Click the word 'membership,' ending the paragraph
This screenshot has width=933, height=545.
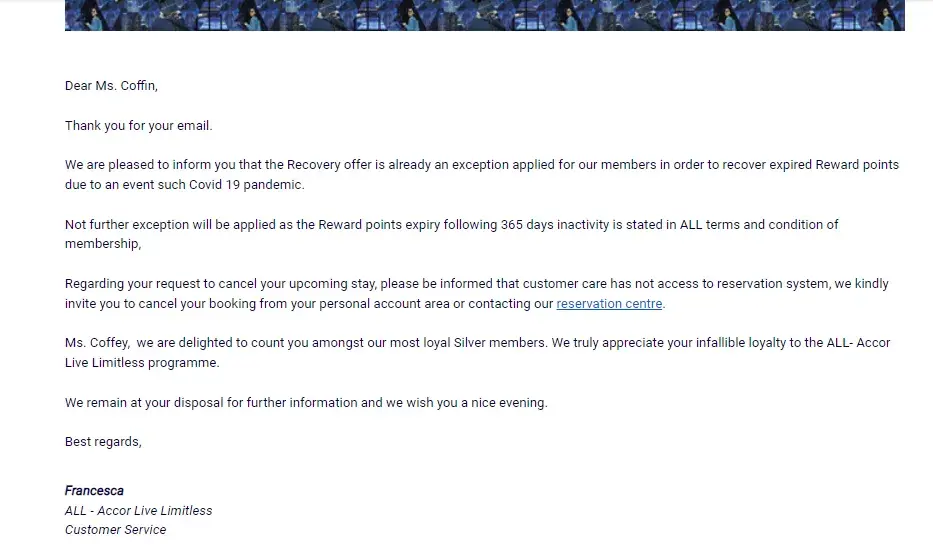pos(103,244)
